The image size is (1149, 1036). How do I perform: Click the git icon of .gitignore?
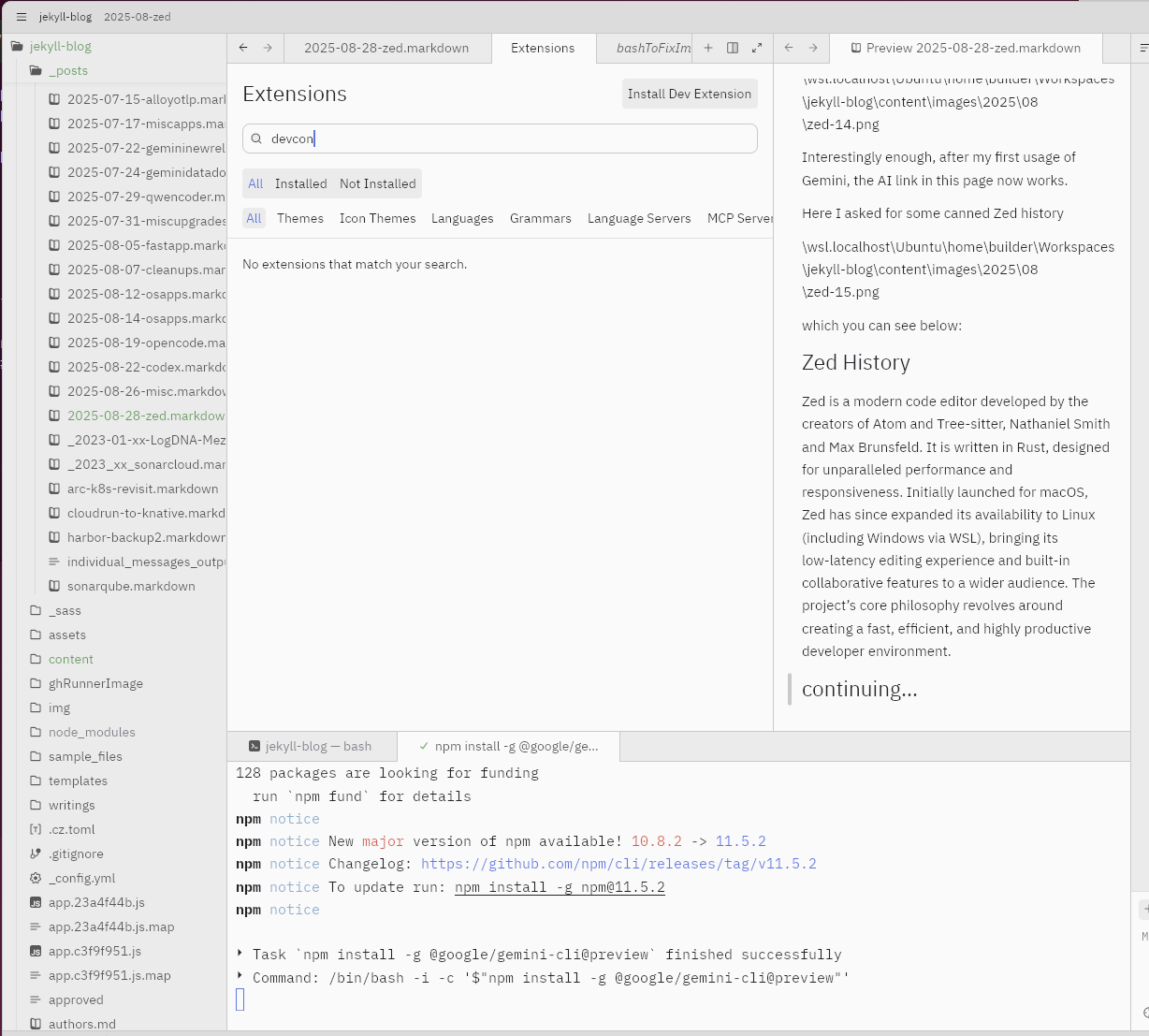pyautogui.click(x=36, y=854)
